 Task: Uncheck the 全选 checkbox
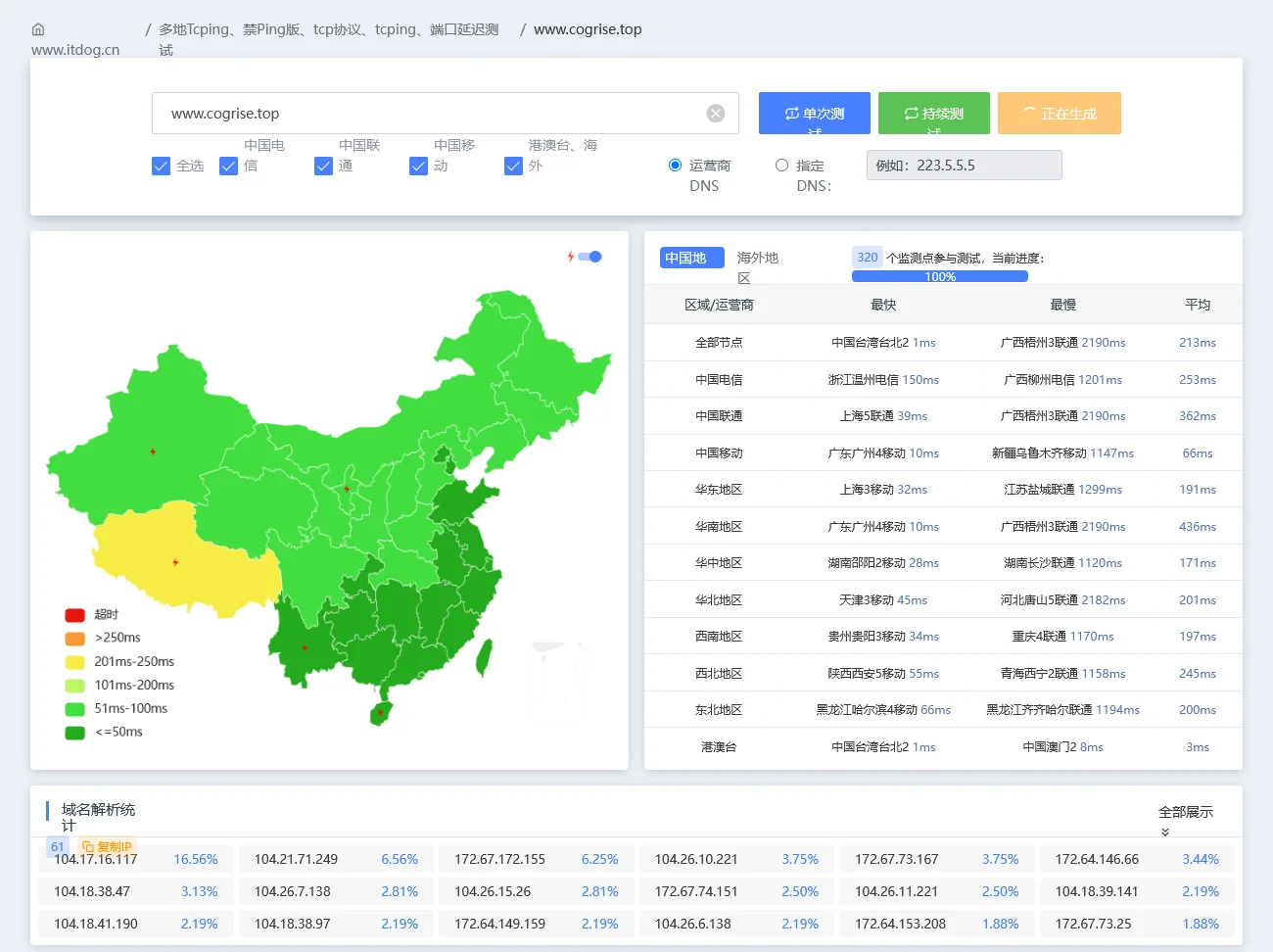pyautogui.click(x=162, y=166)
